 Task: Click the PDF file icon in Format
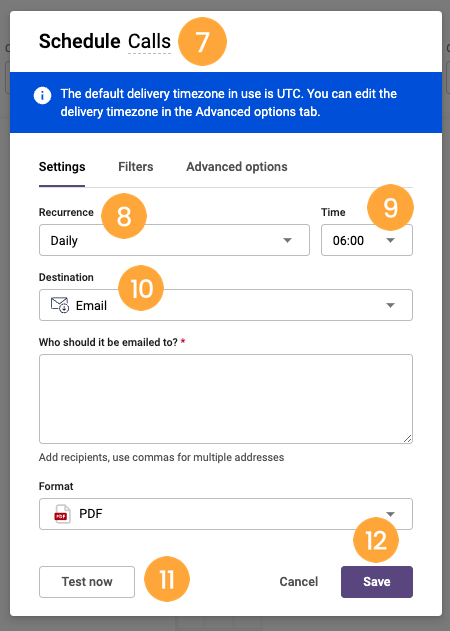coord(62,514)
